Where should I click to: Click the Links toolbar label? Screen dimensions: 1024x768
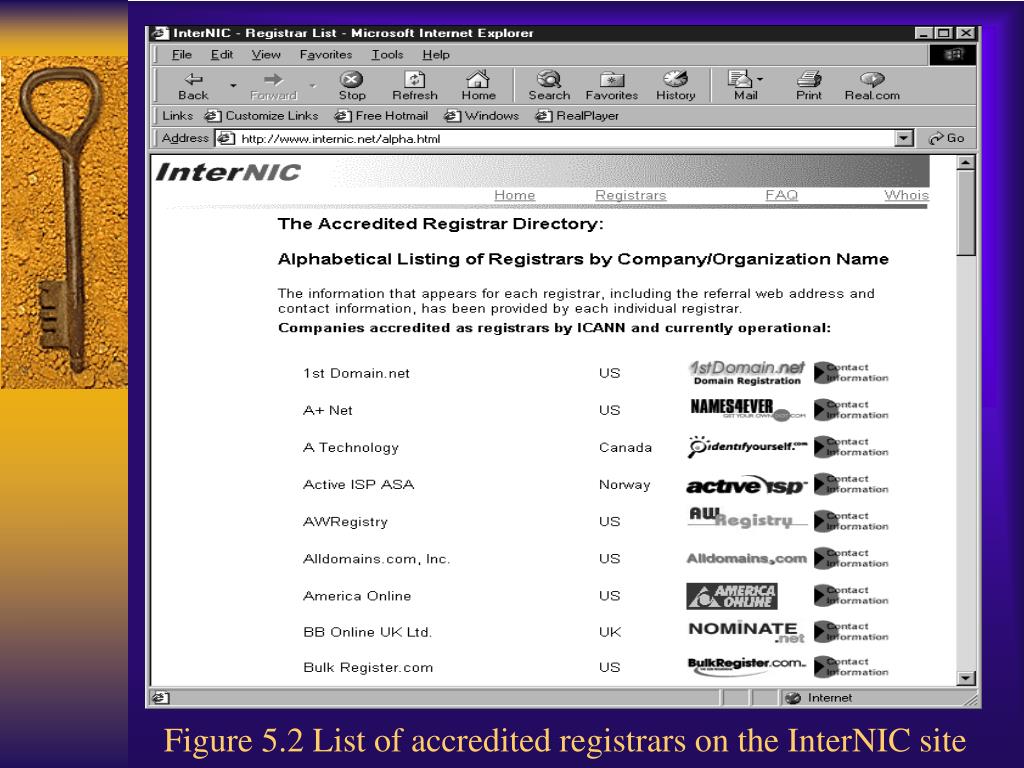177,116
